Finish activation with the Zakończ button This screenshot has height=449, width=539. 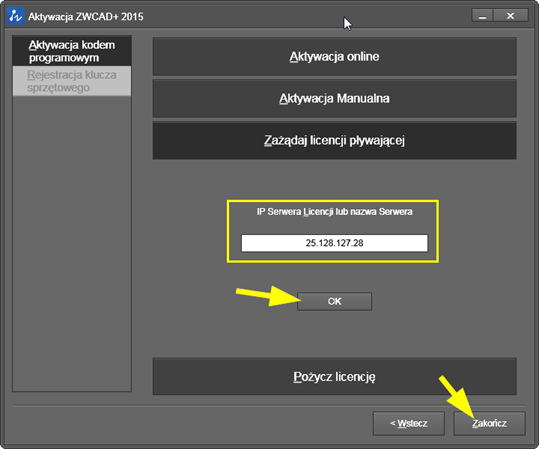490,423
